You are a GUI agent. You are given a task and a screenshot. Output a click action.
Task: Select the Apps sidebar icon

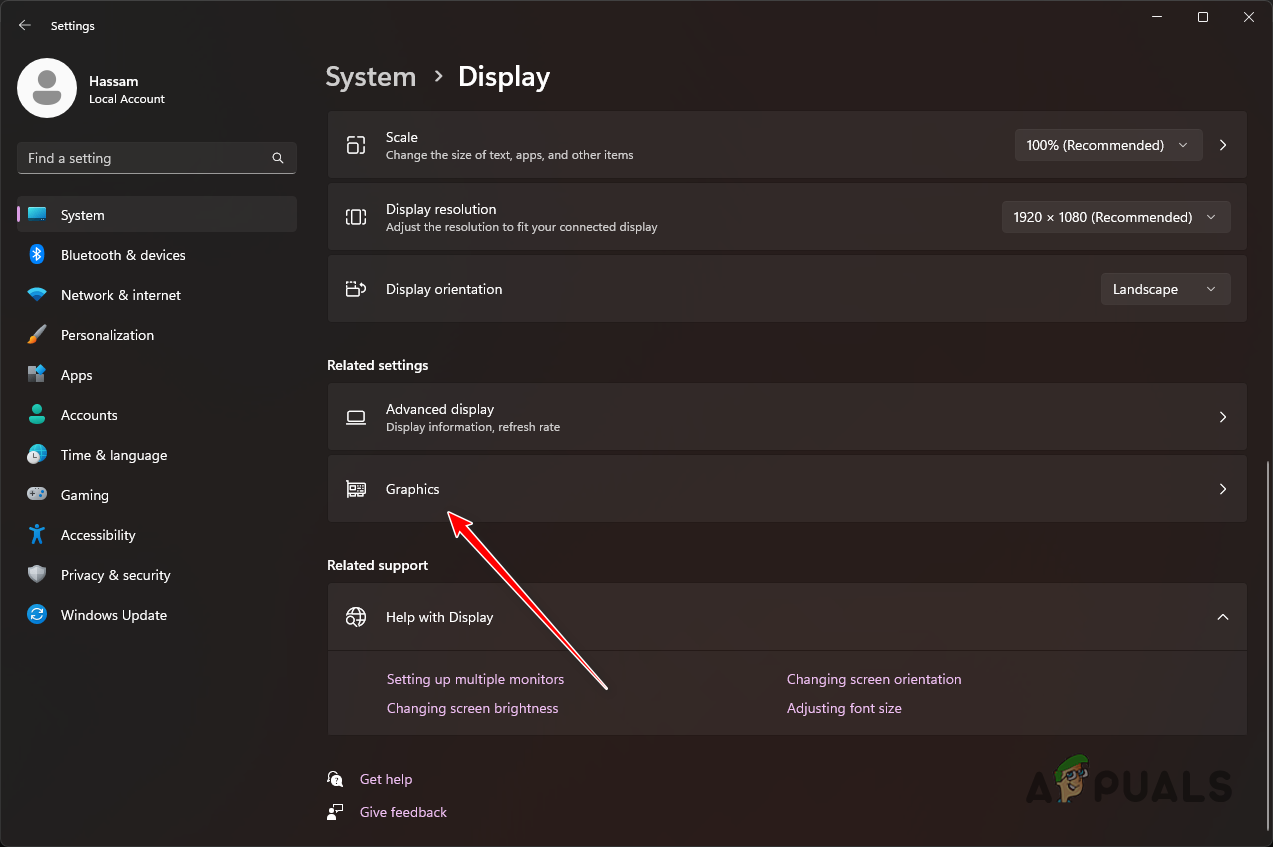37,375
